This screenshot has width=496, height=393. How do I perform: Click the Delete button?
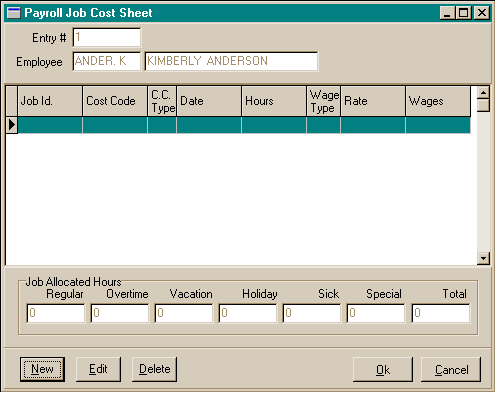click(x=154, y=369)
